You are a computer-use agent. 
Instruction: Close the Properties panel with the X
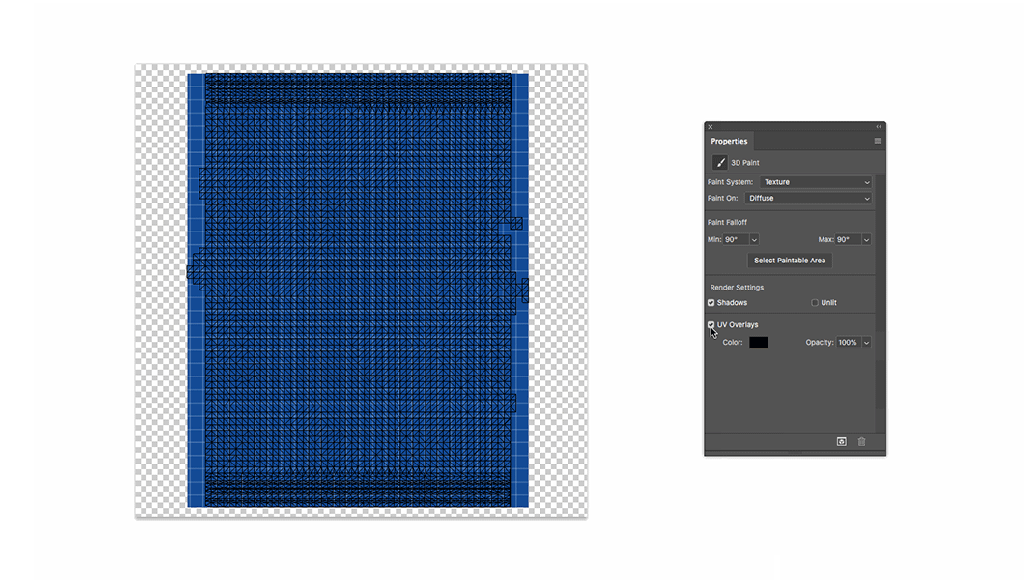click(x=710, y=127)
